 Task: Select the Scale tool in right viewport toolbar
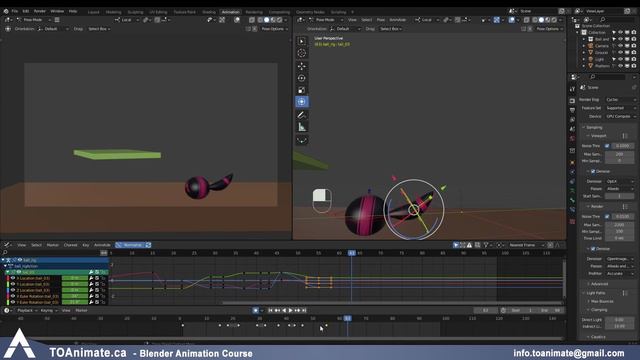302,90
